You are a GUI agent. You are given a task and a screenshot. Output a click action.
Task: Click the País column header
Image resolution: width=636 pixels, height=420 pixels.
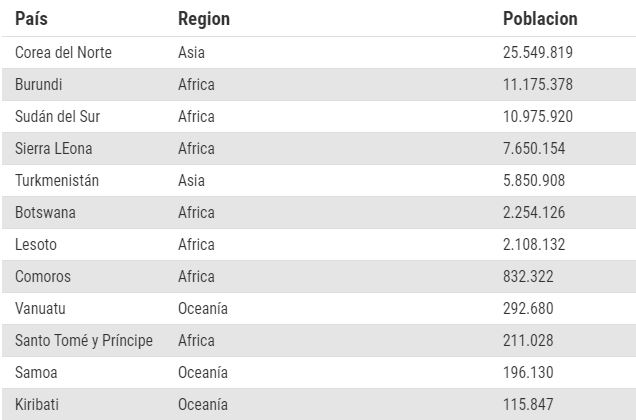(31, 19)
